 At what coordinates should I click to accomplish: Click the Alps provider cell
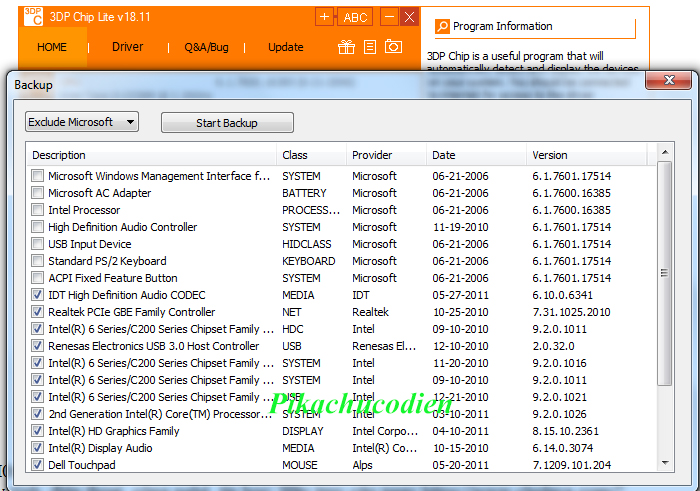[x=362, y=465]
